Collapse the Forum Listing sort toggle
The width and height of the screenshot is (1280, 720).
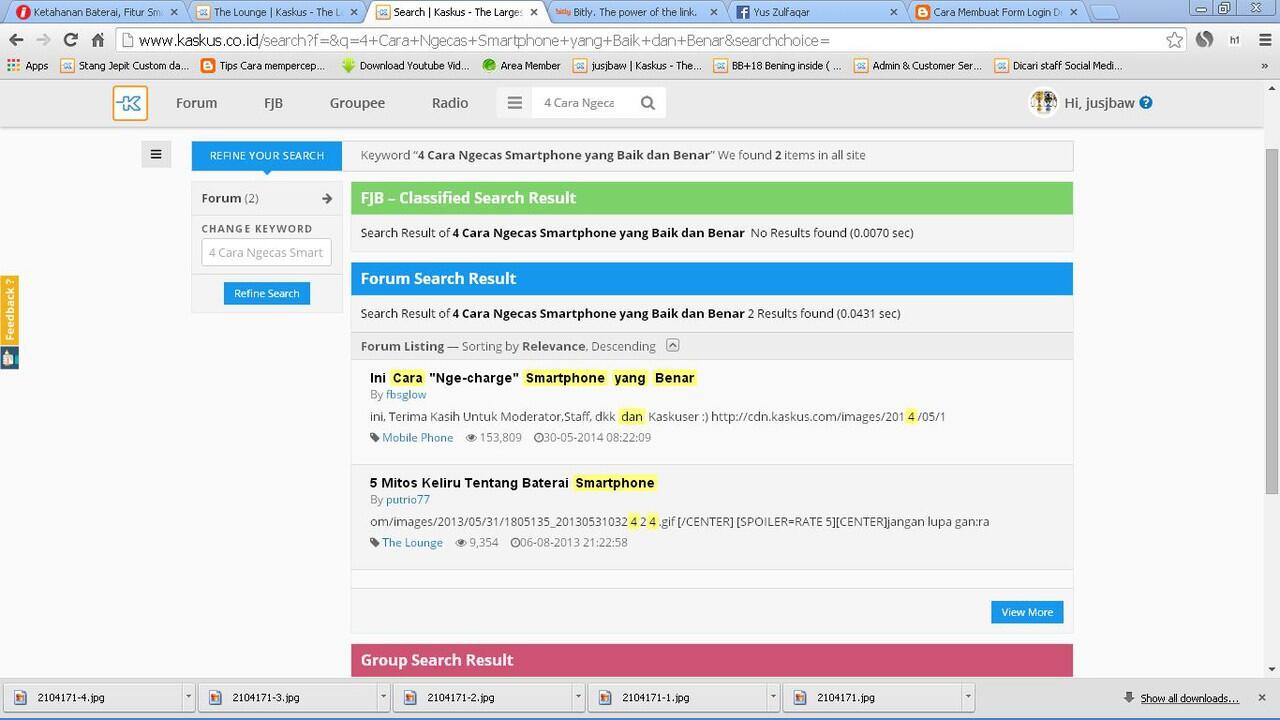(x=673, y=345)
